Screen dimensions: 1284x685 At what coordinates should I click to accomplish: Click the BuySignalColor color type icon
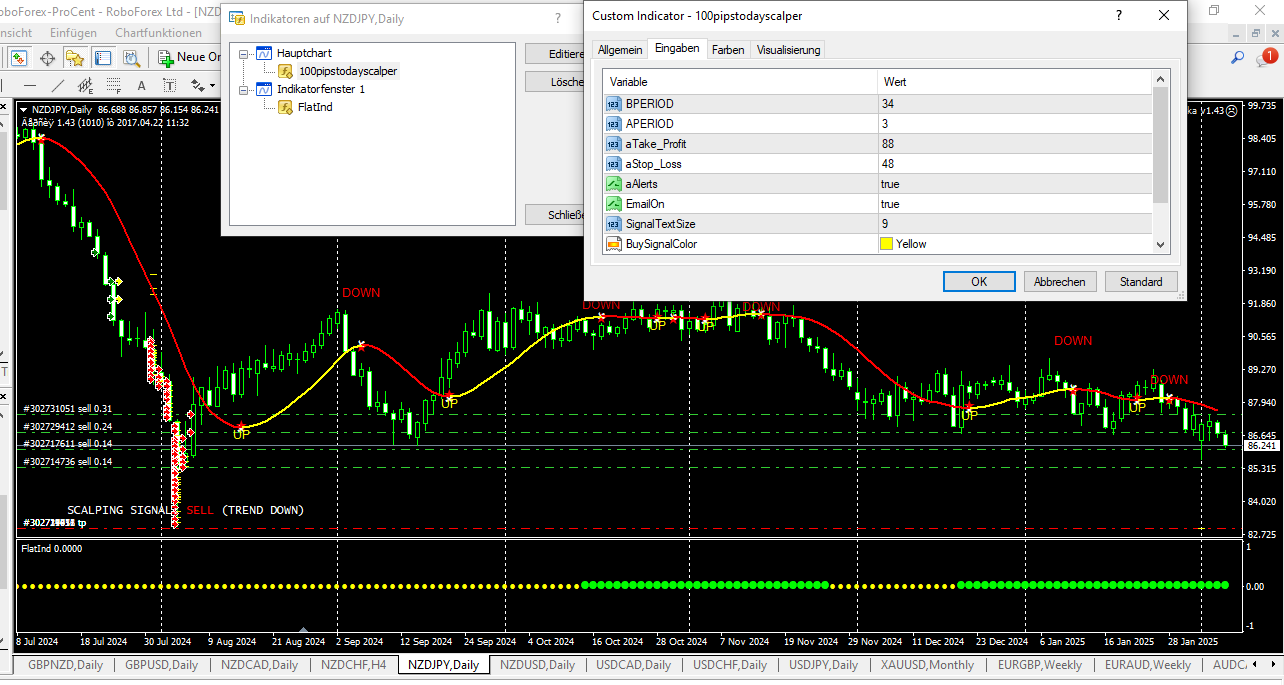point(614,244)
